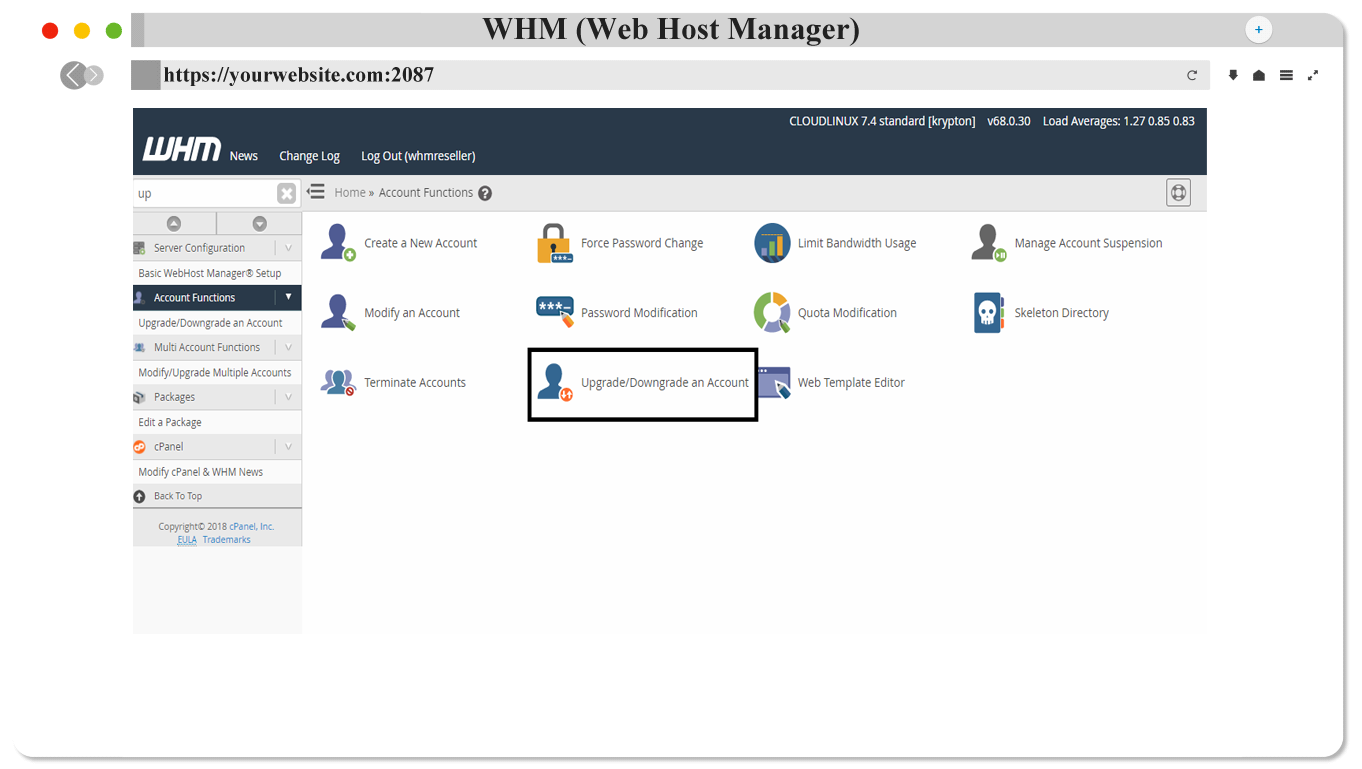Click browser download arrow icon
This screenshot has height=769, width=1362.
(1233, 75)
